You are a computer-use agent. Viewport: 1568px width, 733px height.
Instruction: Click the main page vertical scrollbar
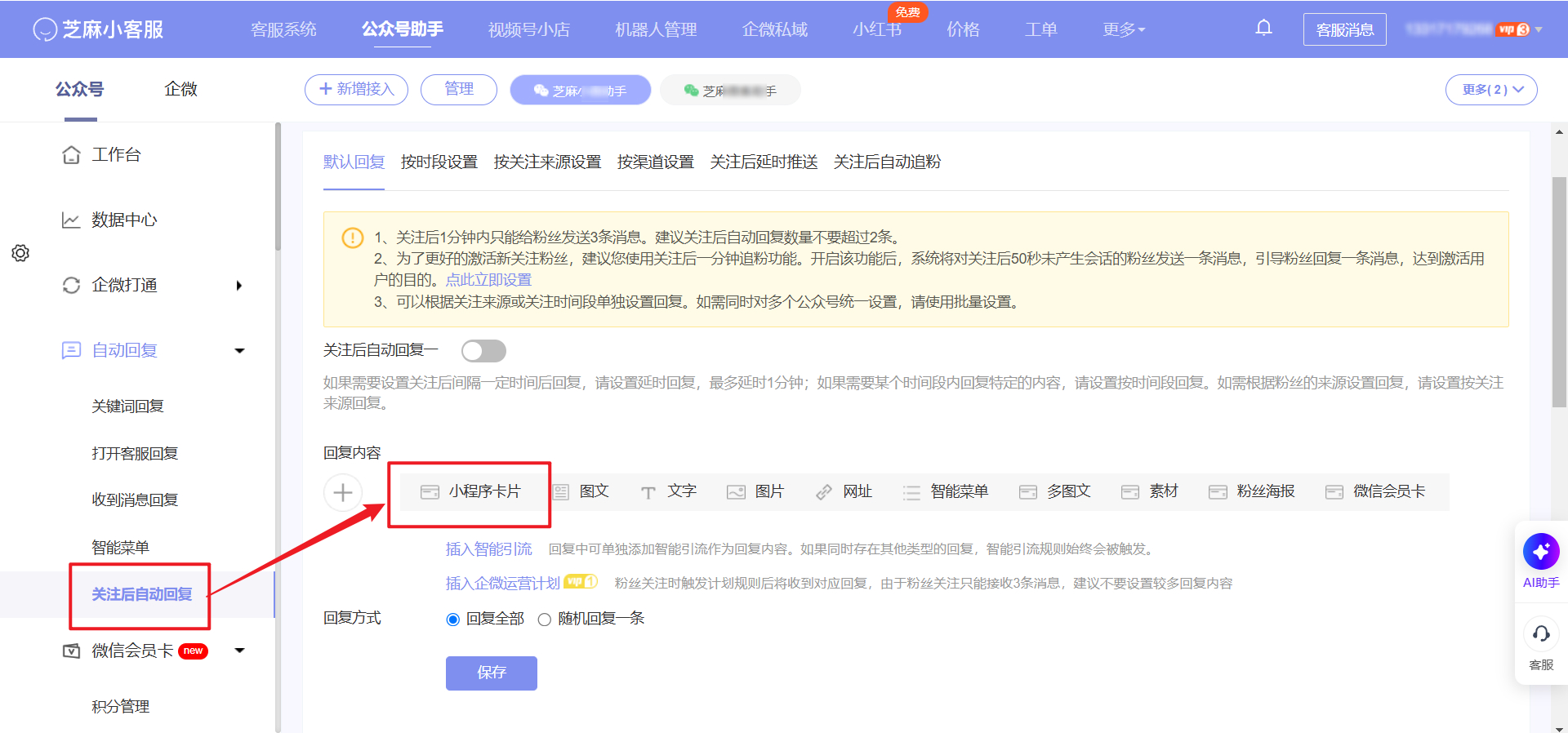pyautogui.click(x=1560, y=291)
